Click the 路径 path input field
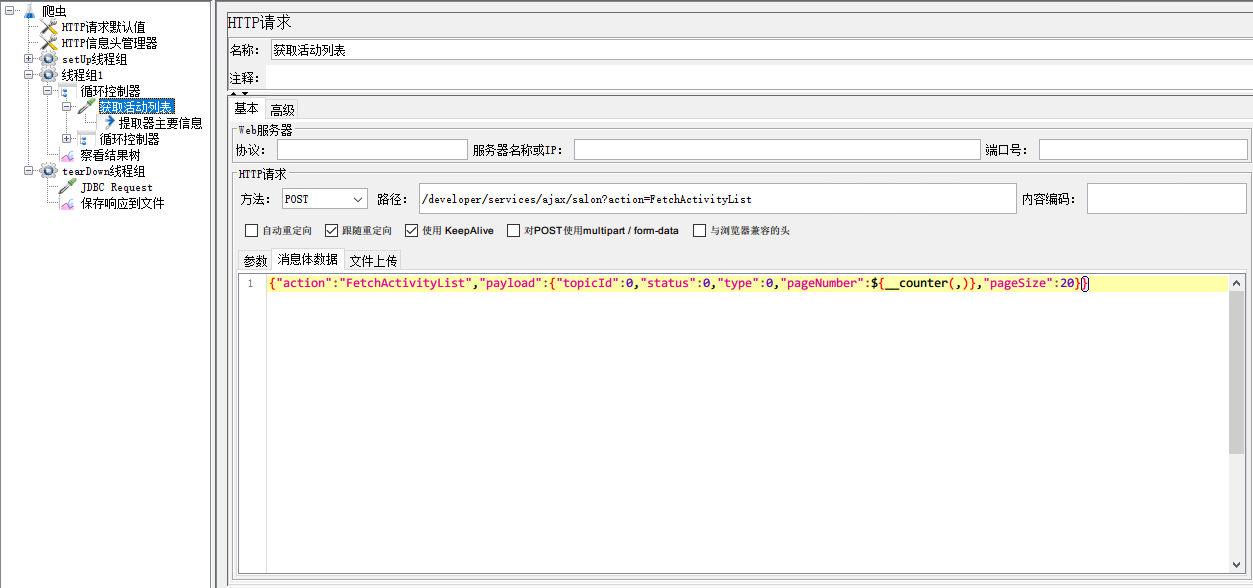The width and height of the screenshot is (1253, 588). click(716, 199)
